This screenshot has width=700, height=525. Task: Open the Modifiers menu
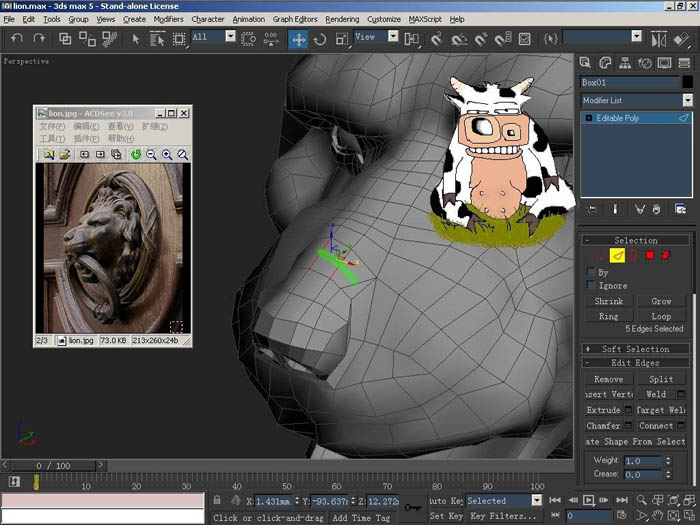point(168,19)
